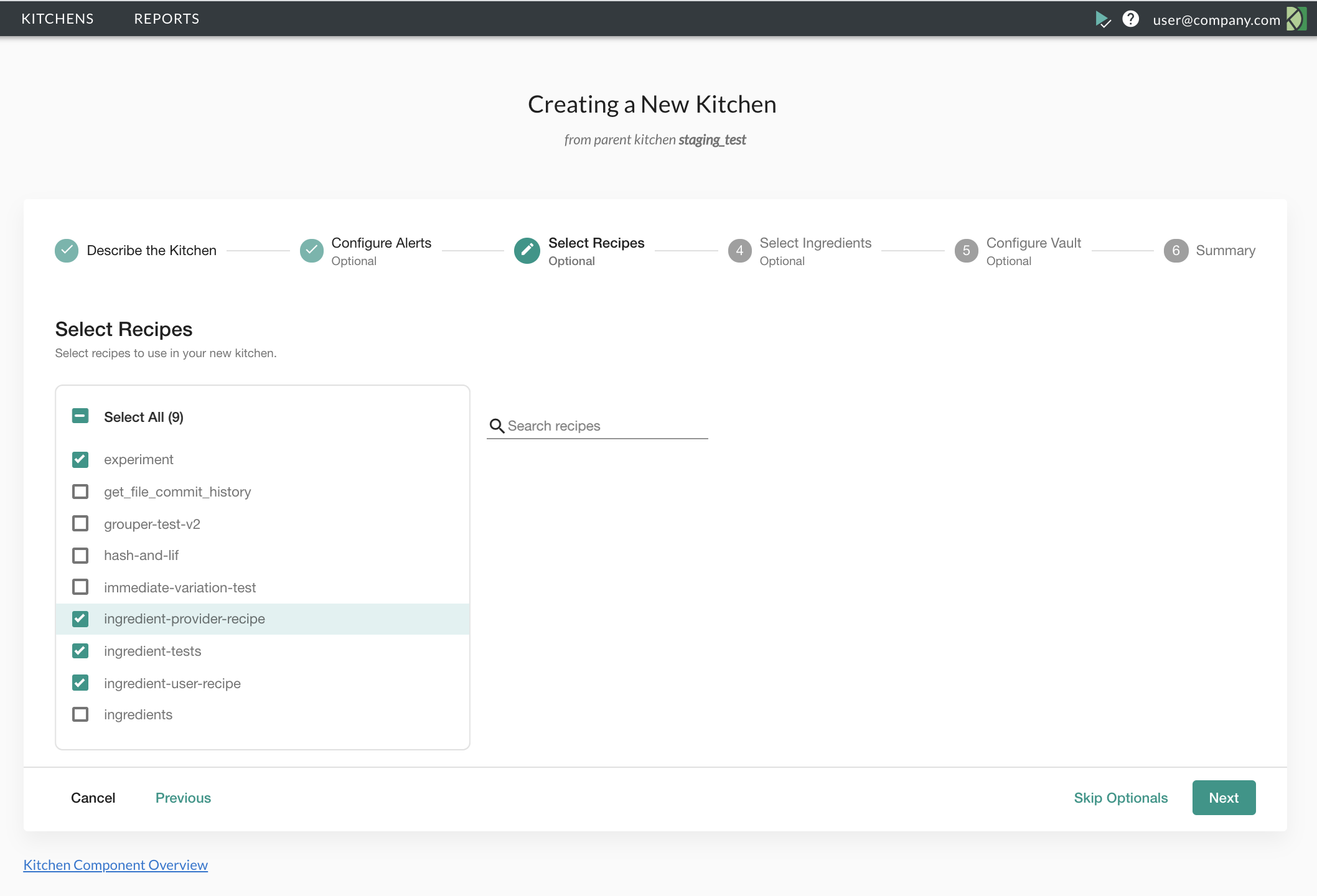This screenshot has height=896, width=1317.
Task: Click step 6 Summary circle
Action: 1176,251
